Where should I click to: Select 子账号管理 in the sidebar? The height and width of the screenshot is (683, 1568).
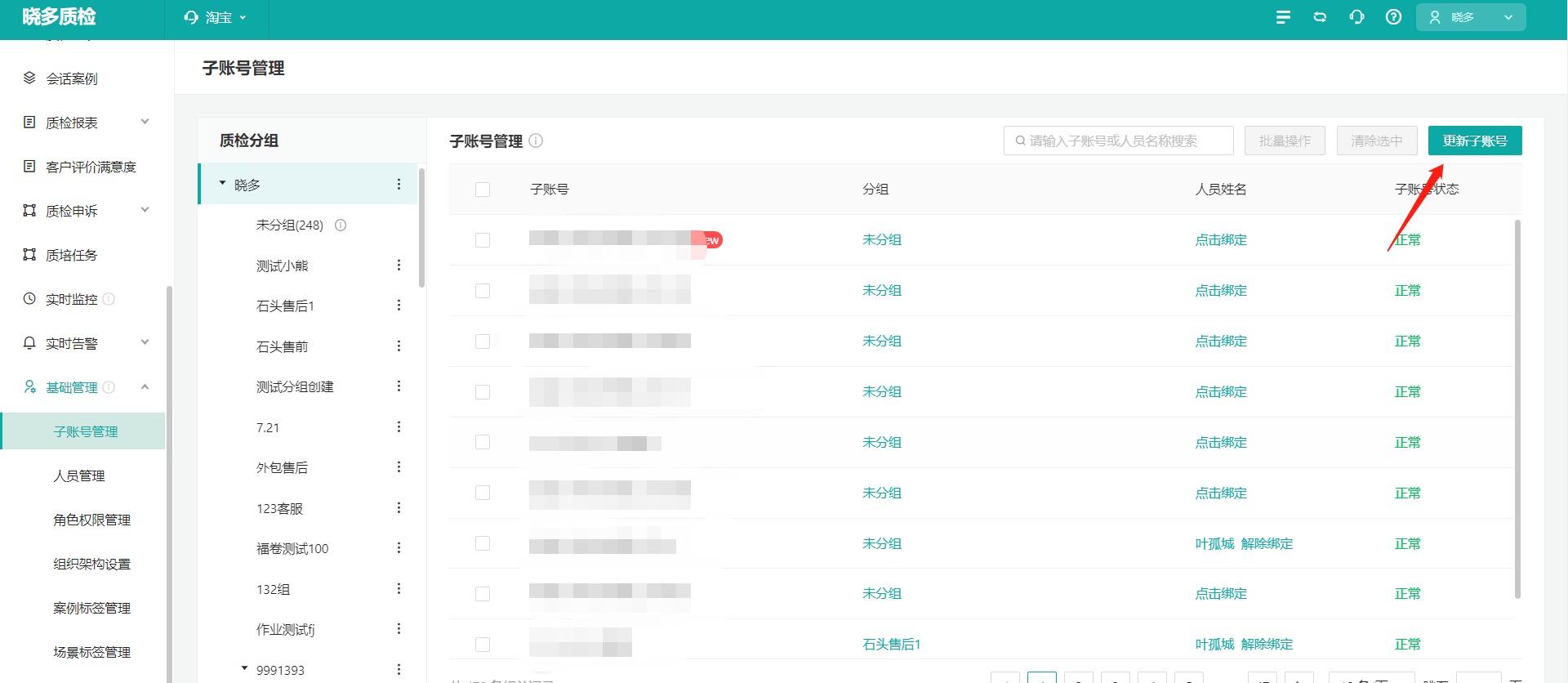[82, 431]
